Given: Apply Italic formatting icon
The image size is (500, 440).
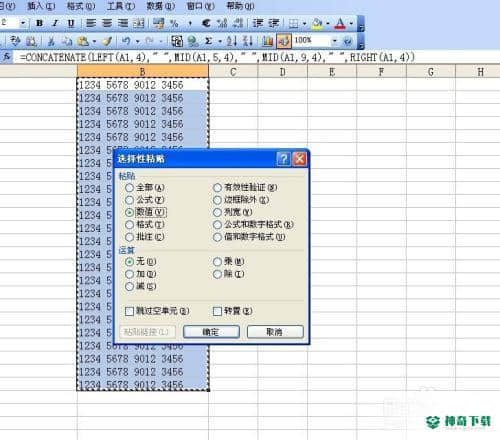Looking at the screenshot, I should click(x=55, y=23).
